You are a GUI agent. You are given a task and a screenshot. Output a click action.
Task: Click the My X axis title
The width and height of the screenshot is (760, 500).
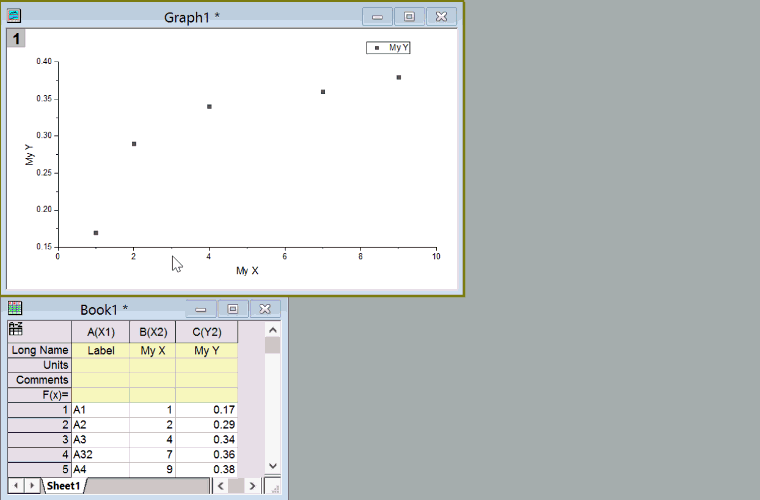click(247, 271)
